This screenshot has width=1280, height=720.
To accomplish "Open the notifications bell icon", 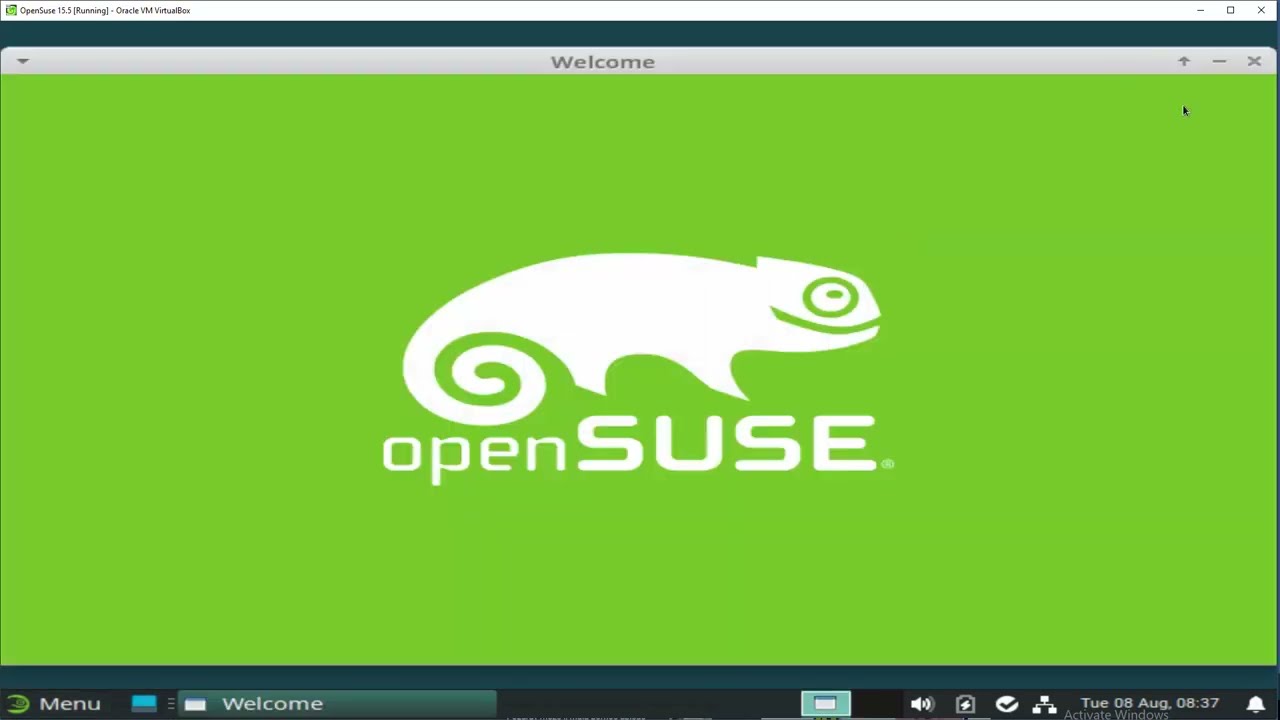I will click(1256, 704).
